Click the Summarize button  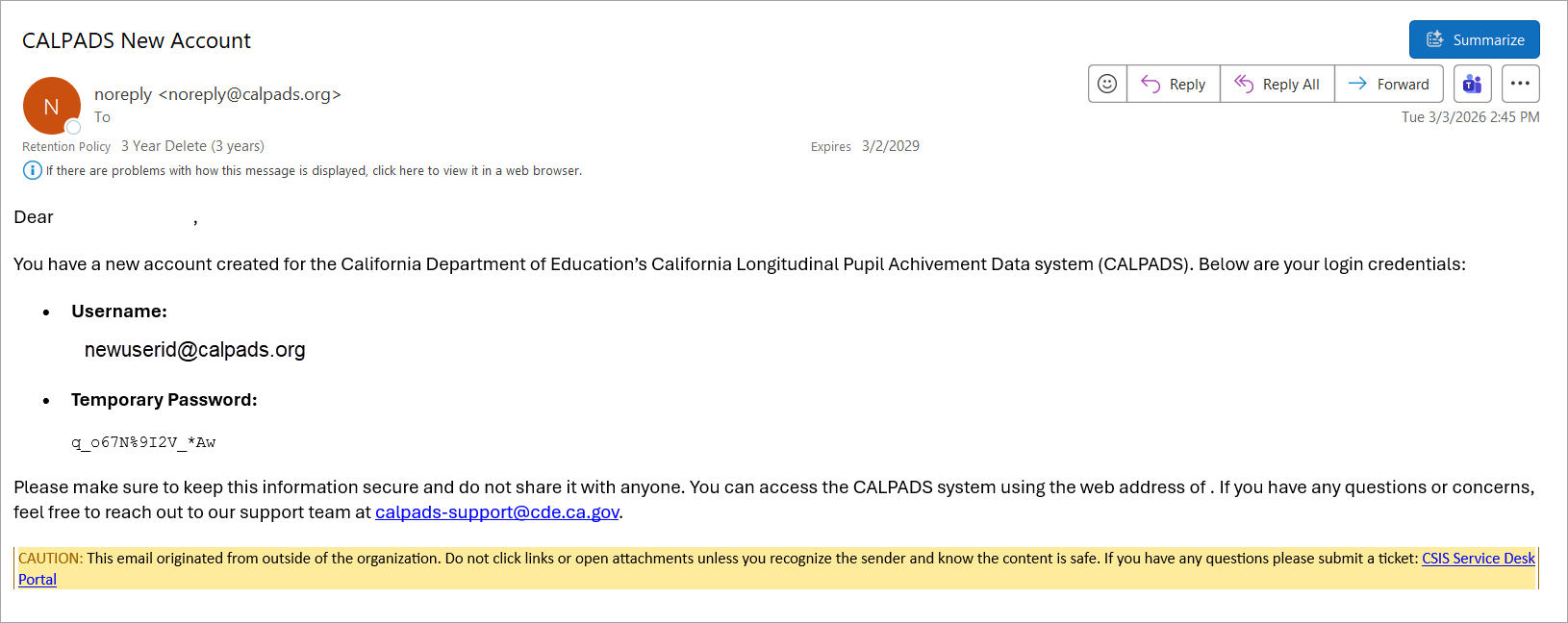[x=1474, y=39]
